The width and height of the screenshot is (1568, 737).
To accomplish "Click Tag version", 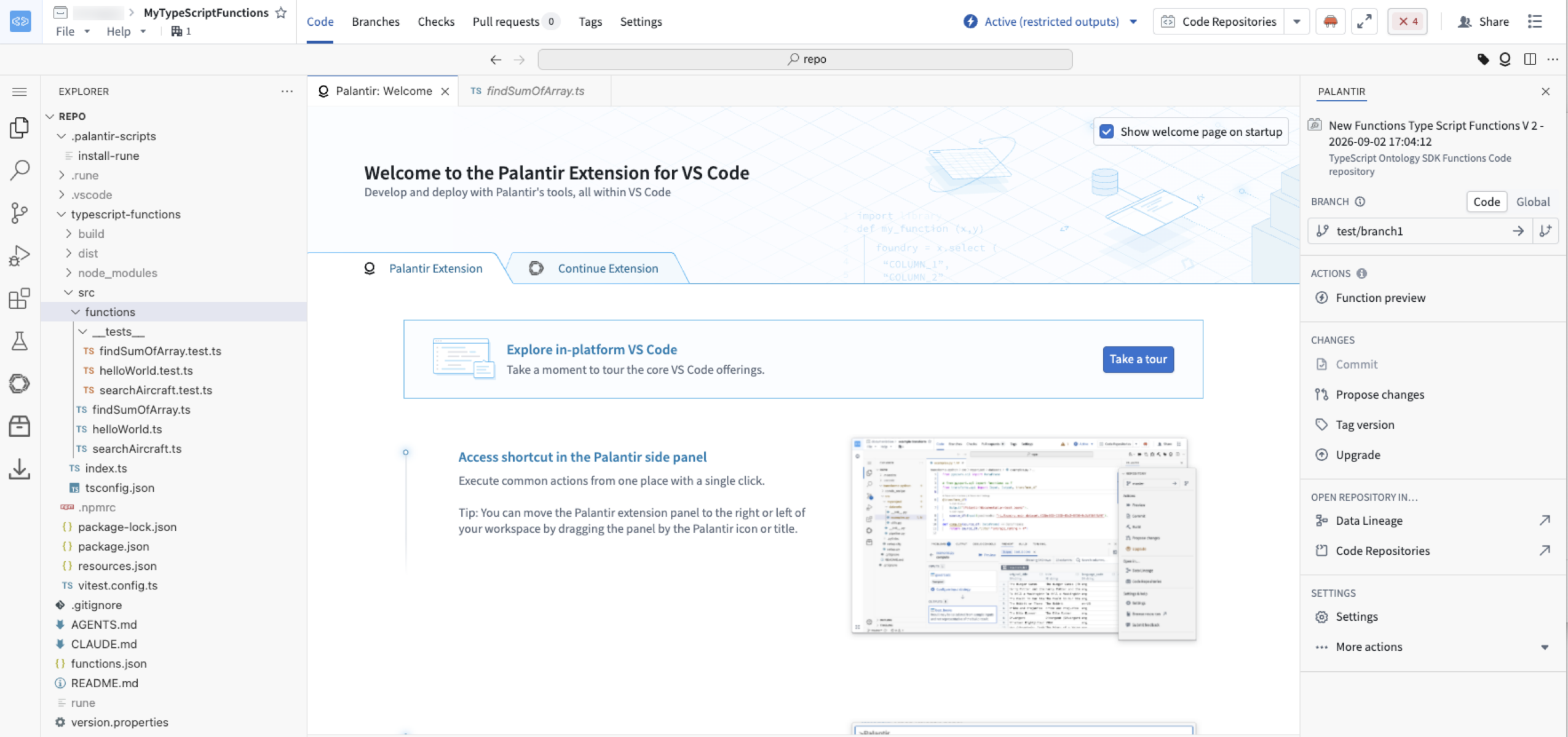I will [x=1364, y=425].
